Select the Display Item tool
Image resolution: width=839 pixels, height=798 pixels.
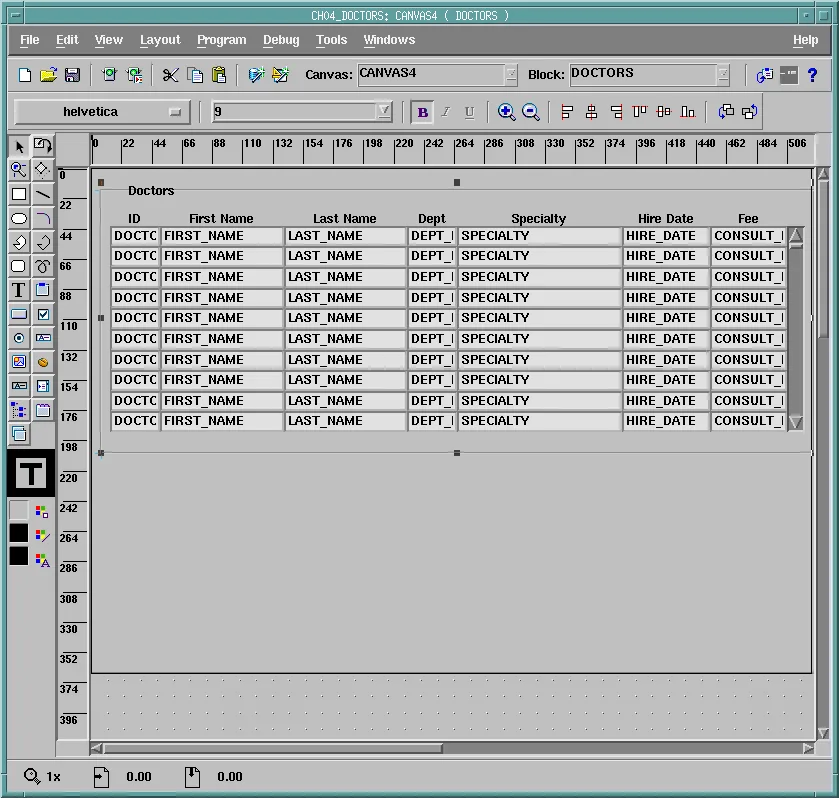point(19,386)
